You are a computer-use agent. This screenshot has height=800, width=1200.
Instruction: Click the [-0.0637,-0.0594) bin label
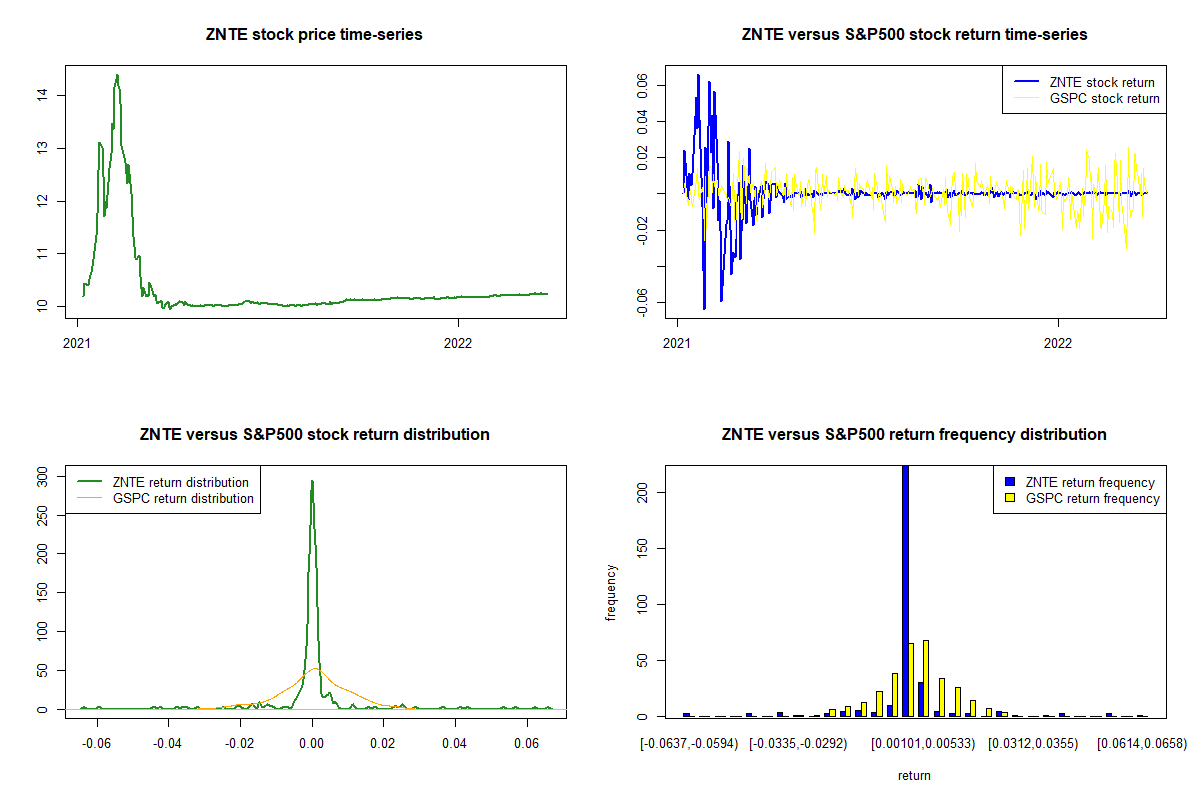(x=689, y=744)
